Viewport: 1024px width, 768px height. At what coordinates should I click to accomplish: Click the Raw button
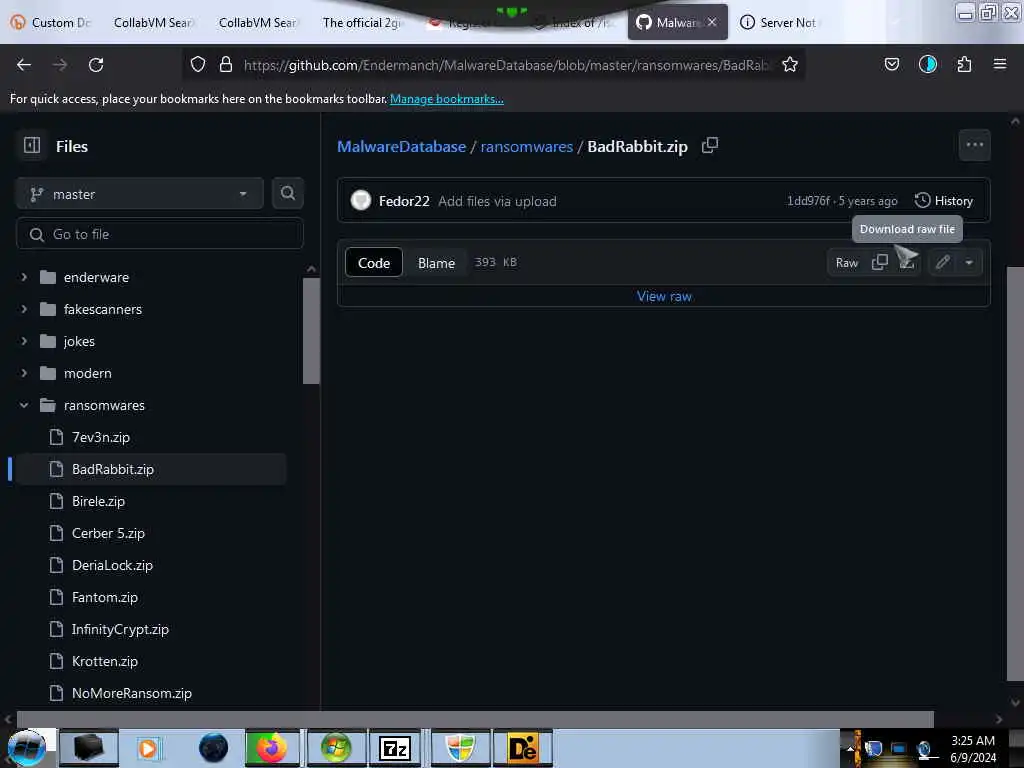point(847,263)
